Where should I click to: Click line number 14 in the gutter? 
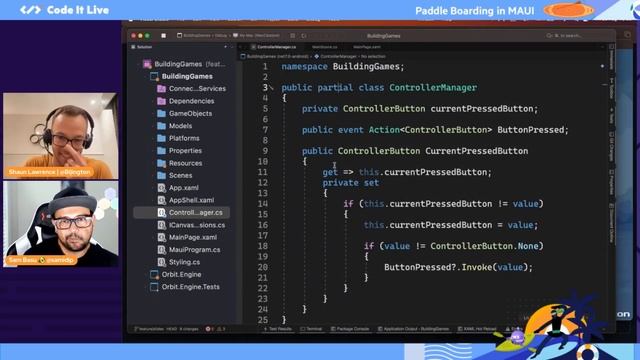tap(263, 204)
